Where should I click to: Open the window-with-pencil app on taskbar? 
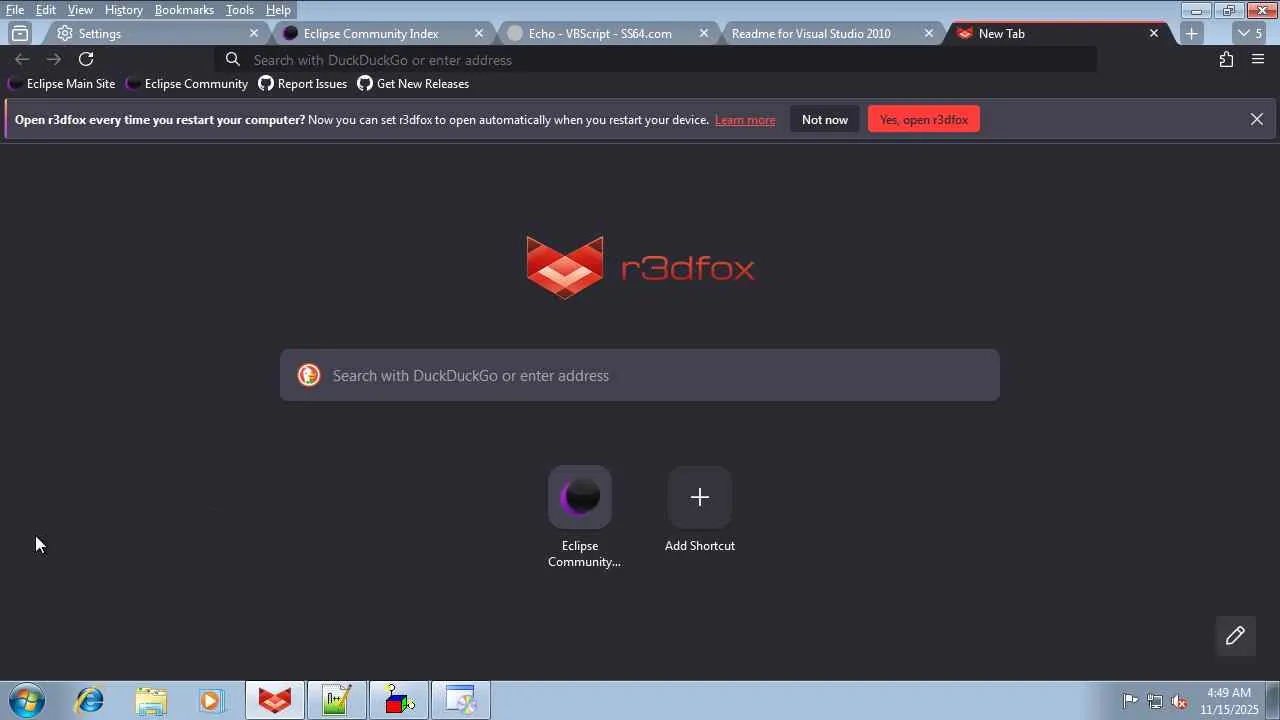coord(461,701)
